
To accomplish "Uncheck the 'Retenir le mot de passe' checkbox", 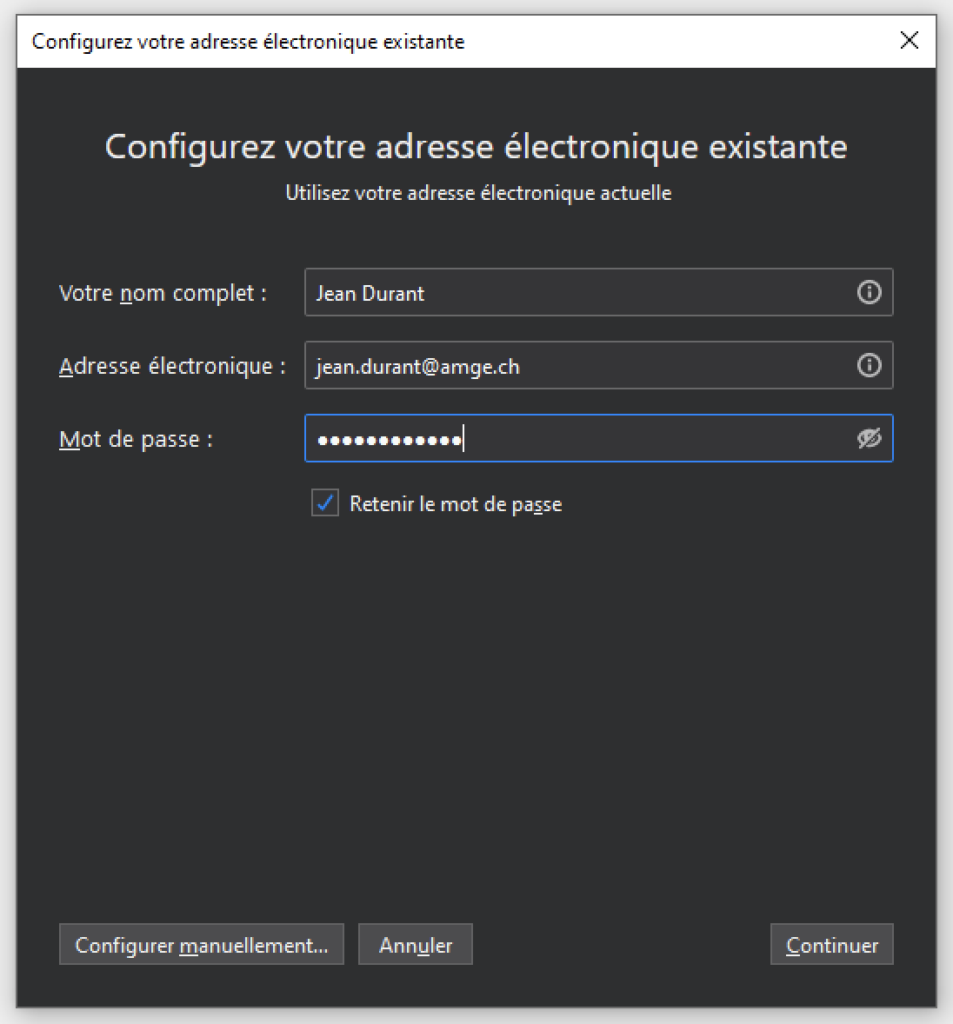I will pyautogui.click(x=325, y=503).
